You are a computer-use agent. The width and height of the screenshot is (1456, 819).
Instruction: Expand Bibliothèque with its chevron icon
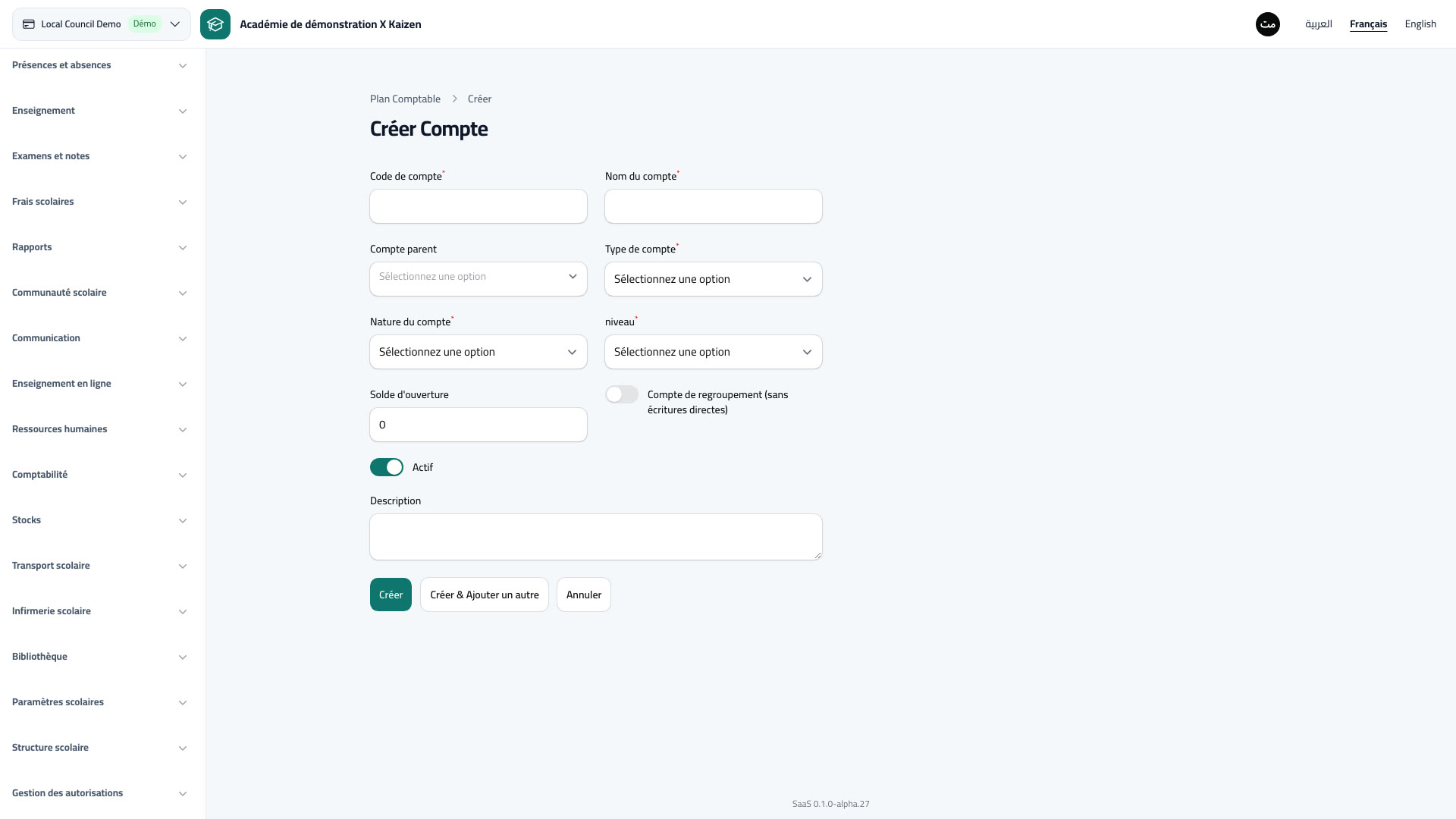click(183, 657)
